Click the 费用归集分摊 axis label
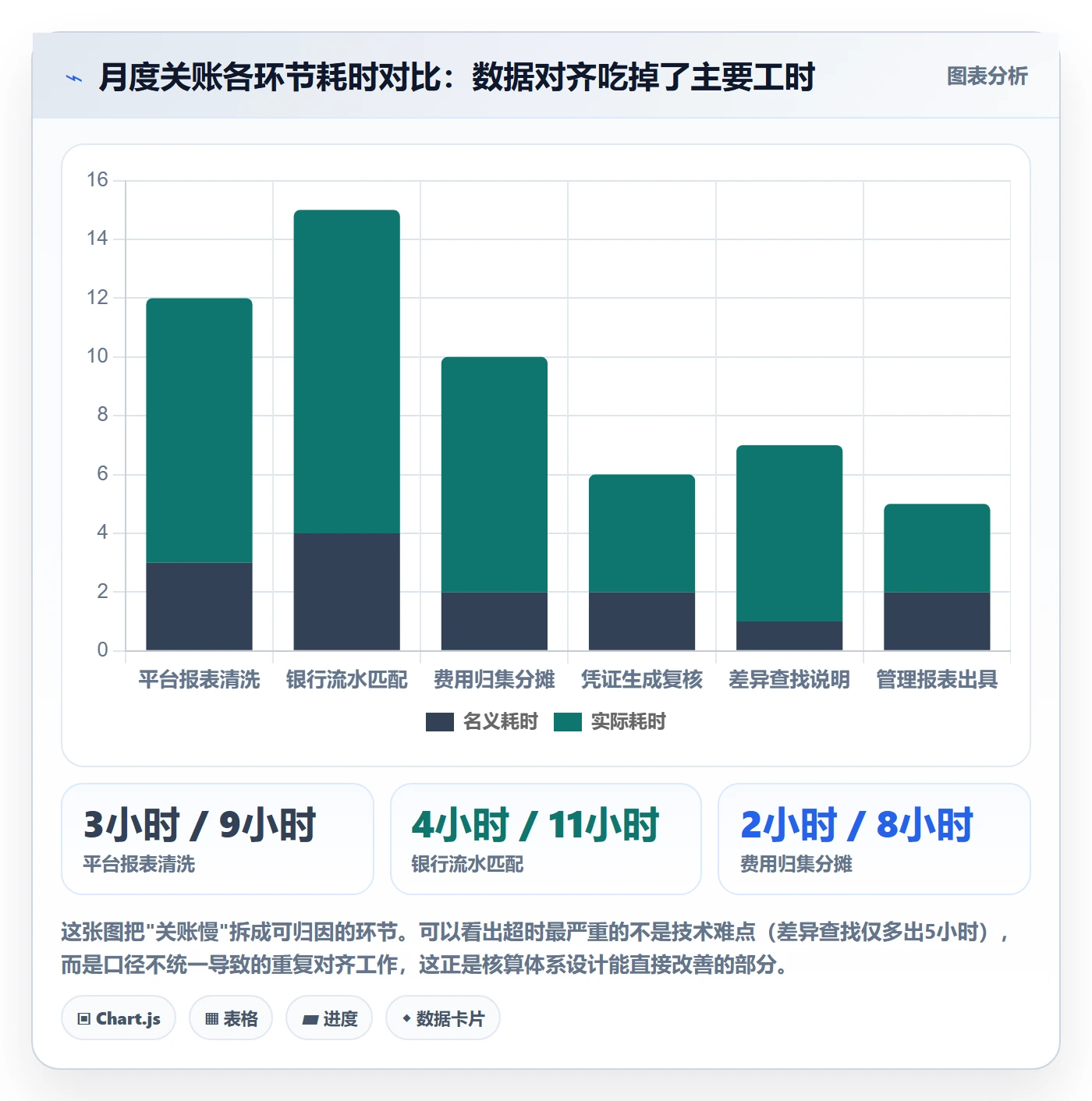This screenshot has width=1092, height=1101. point(494,679)
